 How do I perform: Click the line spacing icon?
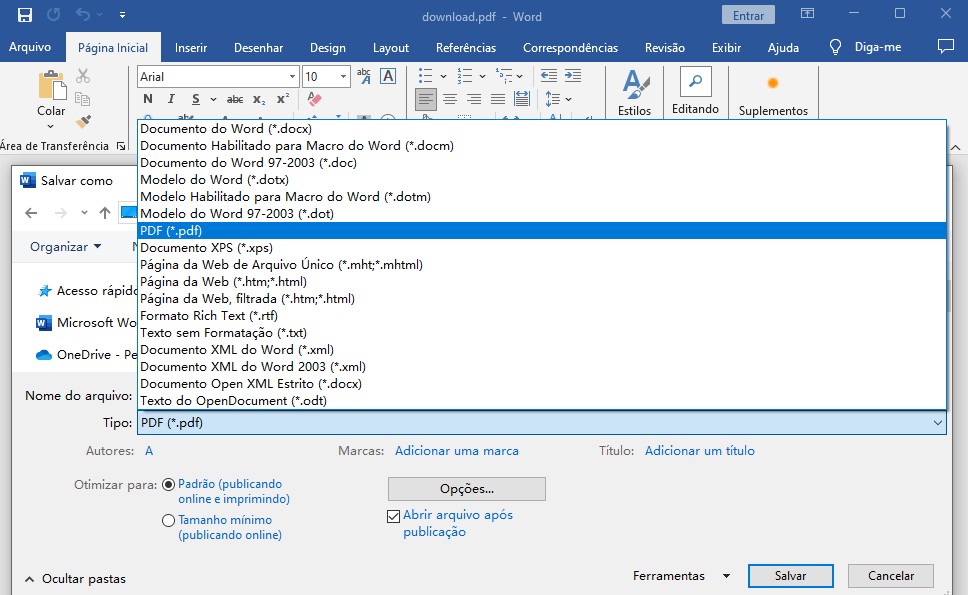tap(553, 99)
